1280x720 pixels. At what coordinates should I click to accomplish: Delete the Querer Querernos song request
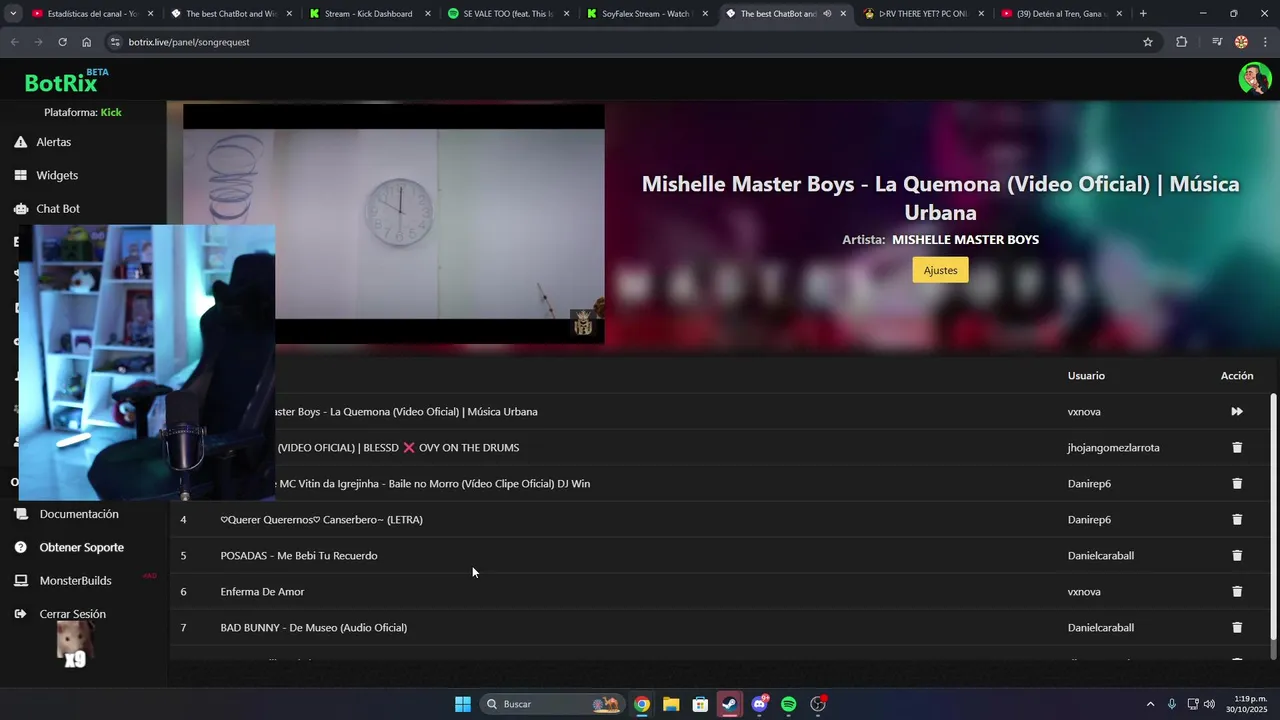coord(1237,519)
